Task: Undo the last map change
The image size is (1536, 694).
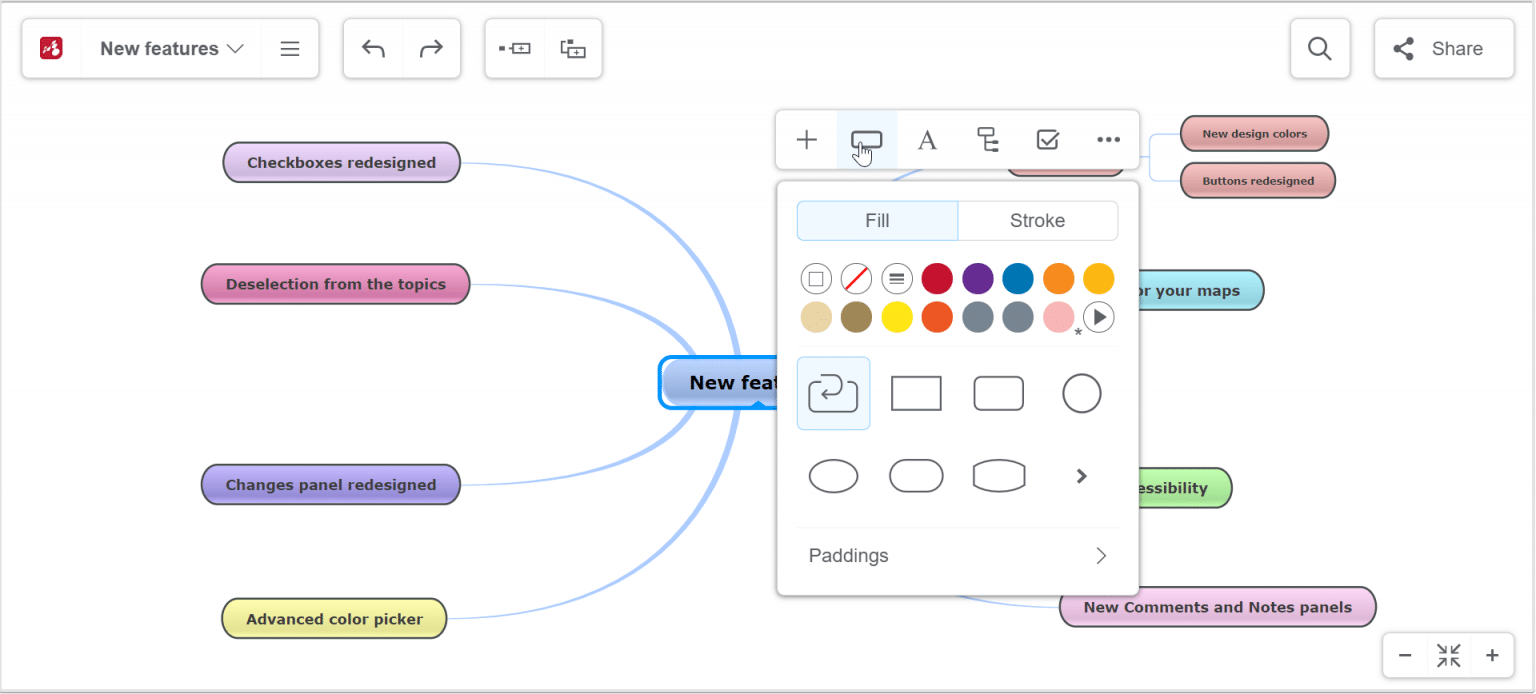Action: point(373,48)
